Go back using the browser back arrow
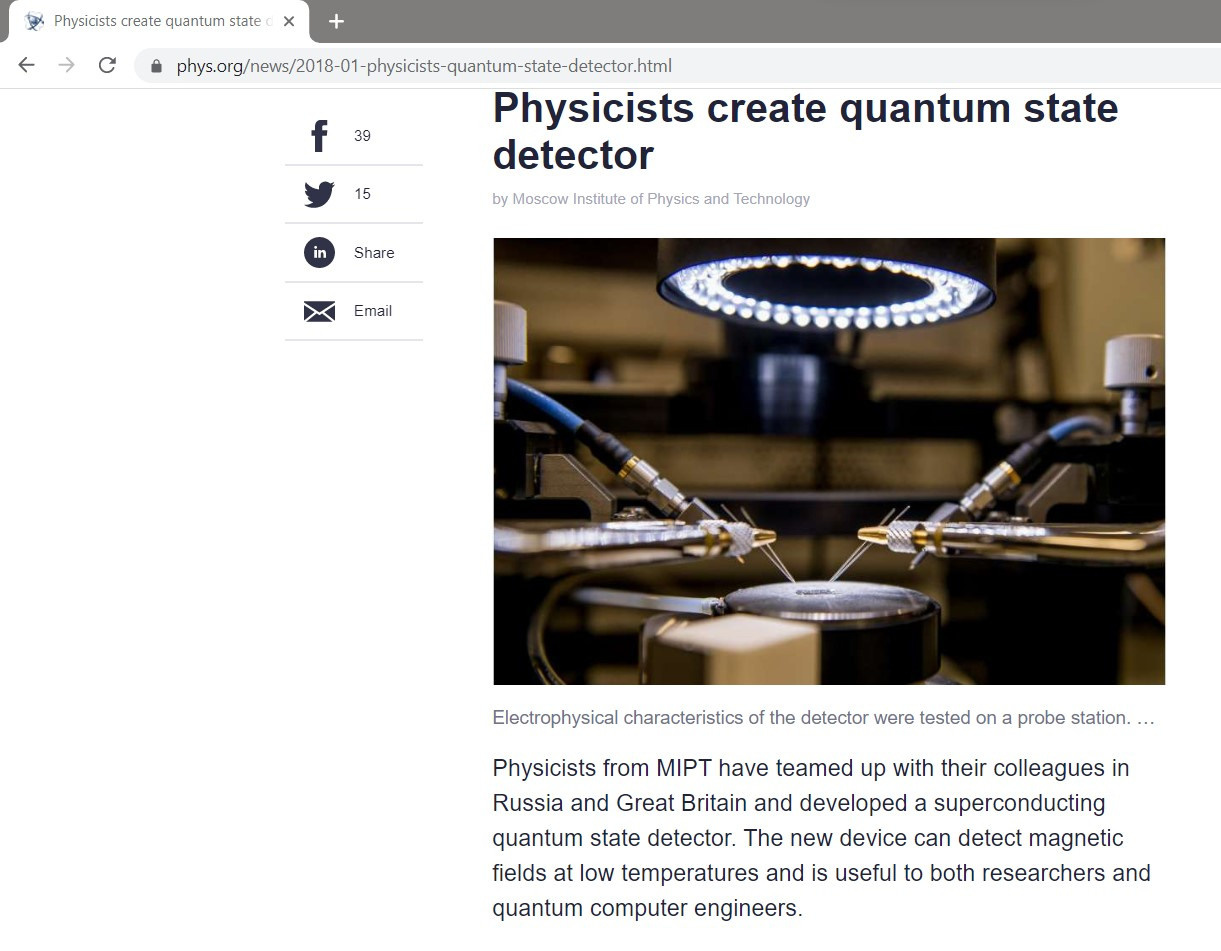Image resolution: width=1221 pixels, height=951 pixels. 27,66
